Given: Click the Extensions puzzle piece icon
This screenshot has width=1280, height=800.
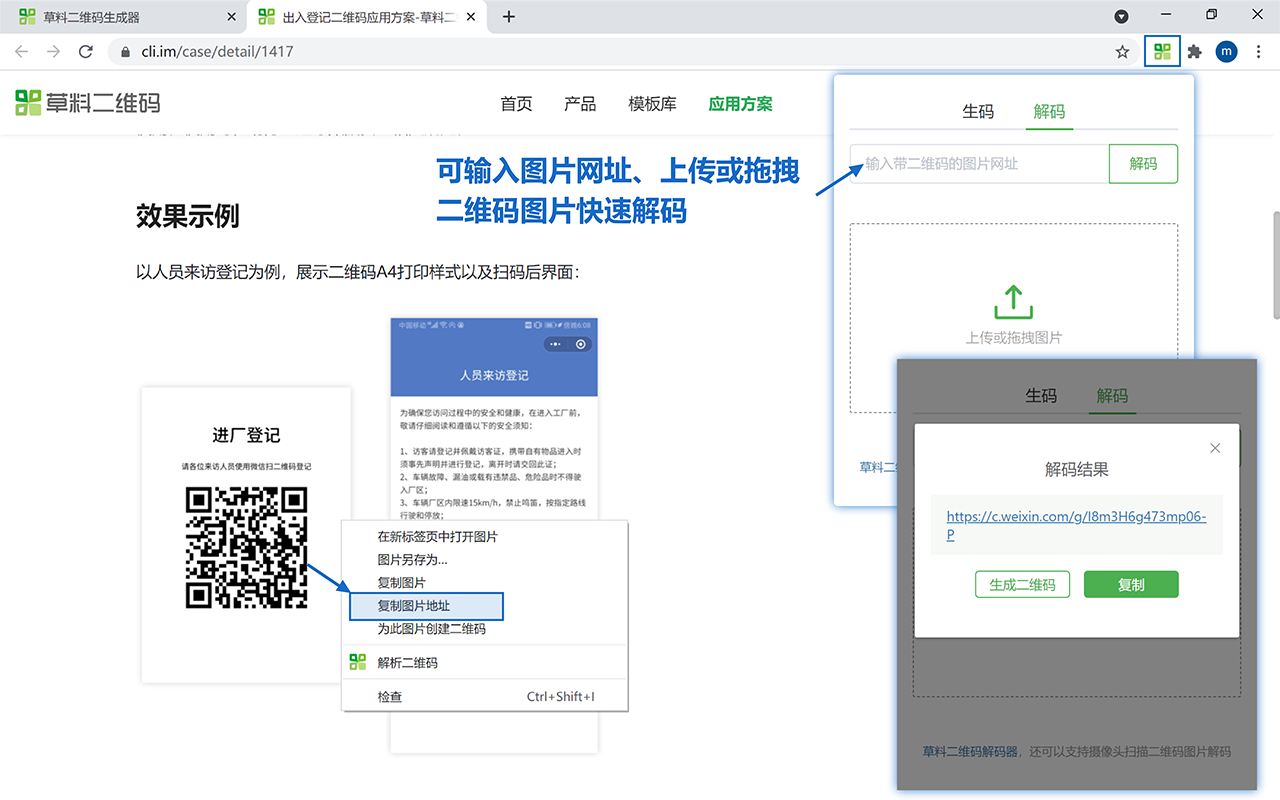Looking at the screenshot, I should 1195,51.
